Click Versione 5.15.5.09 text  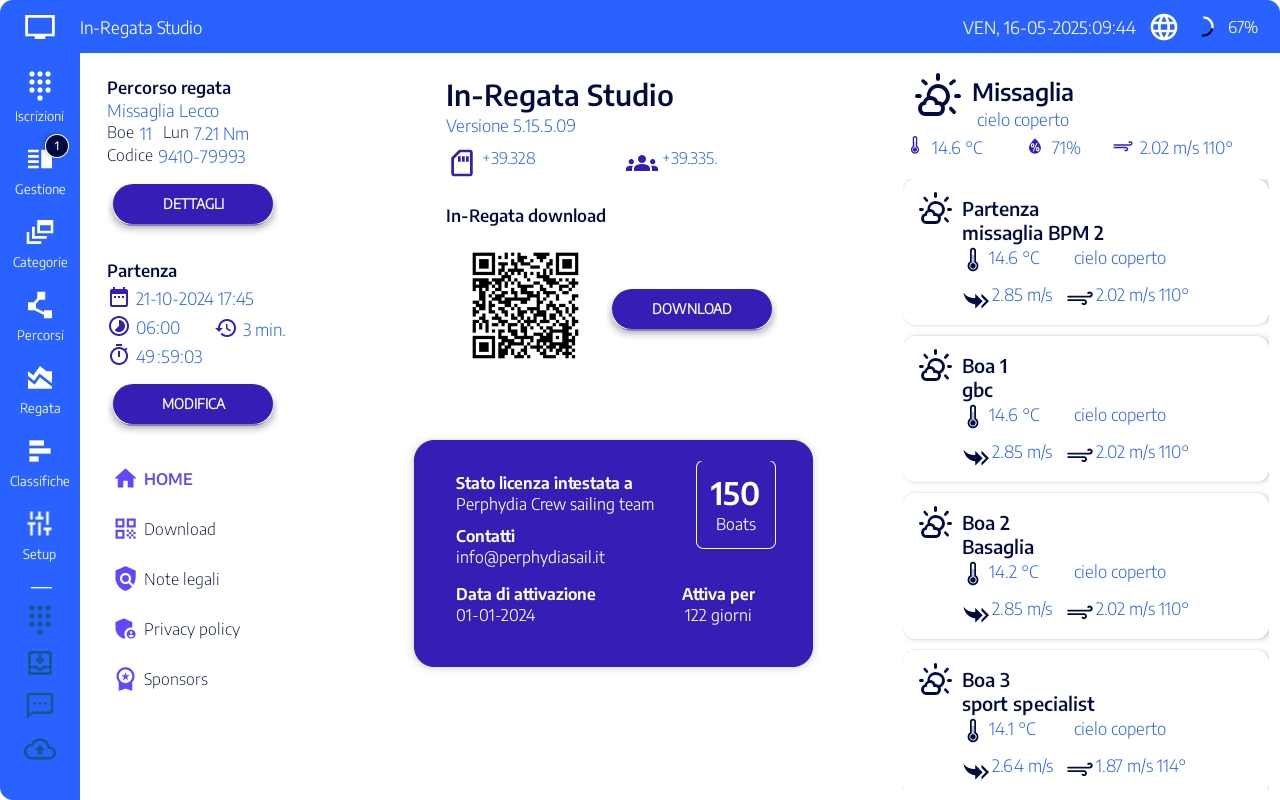coord(511,126)
